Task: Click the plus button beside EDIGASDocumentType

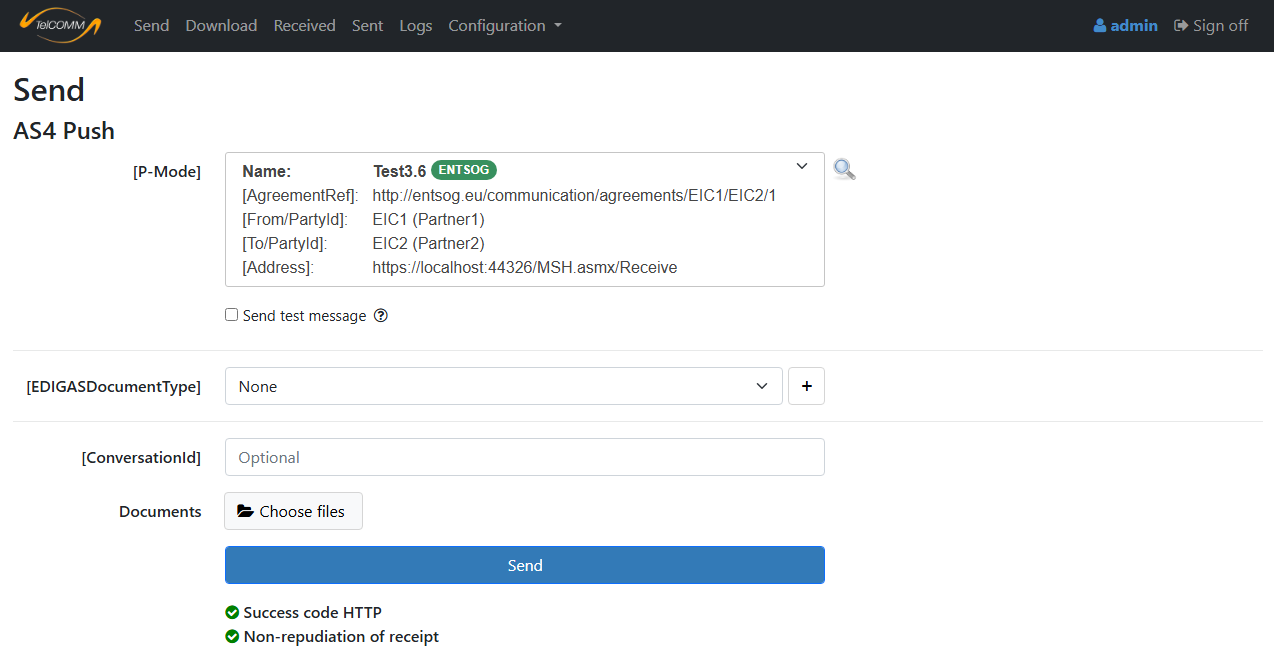Action: pos(806,386)
